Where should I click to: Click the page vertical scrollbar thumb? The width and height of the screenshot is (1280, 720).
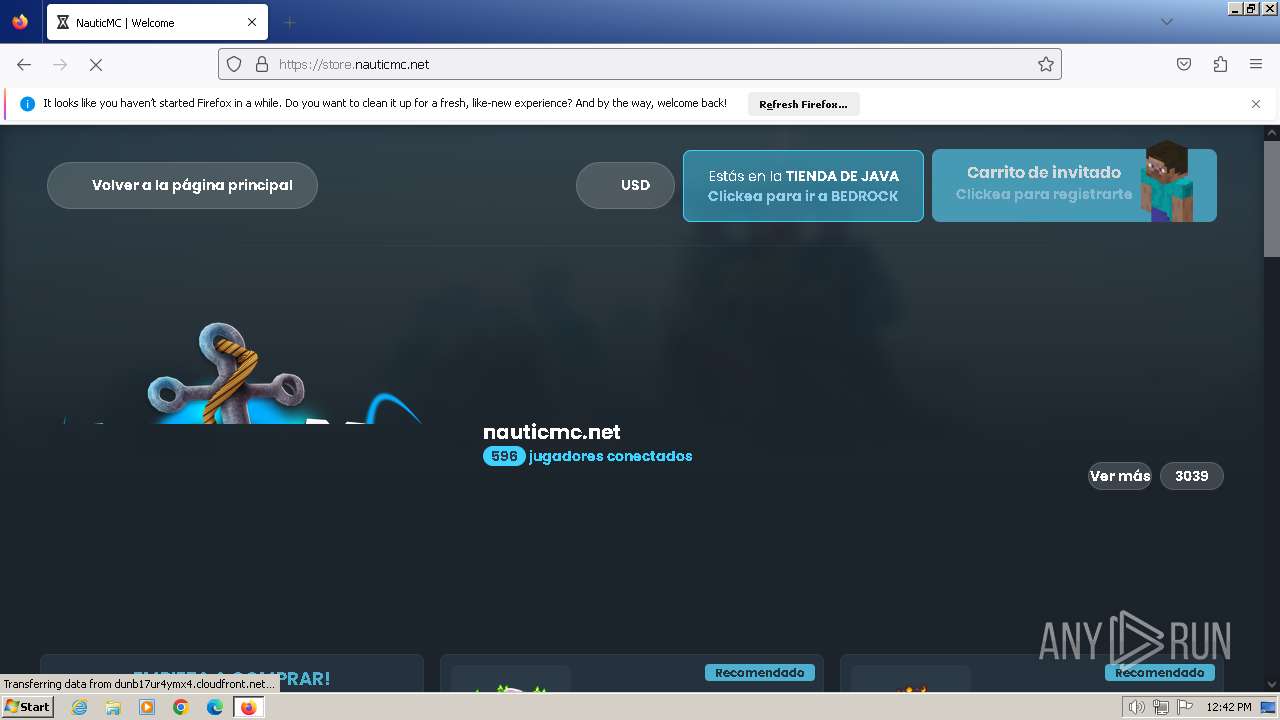1271,199
